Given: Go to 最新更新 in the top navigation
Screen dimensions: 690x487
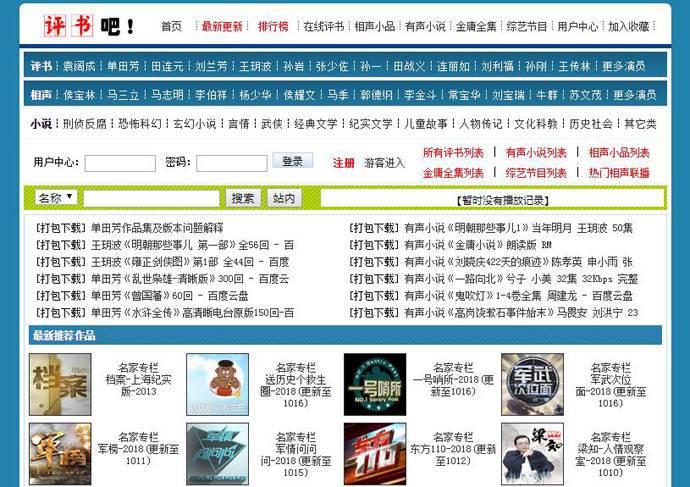Looking at the screenshot, I should (x=221, y=26).
